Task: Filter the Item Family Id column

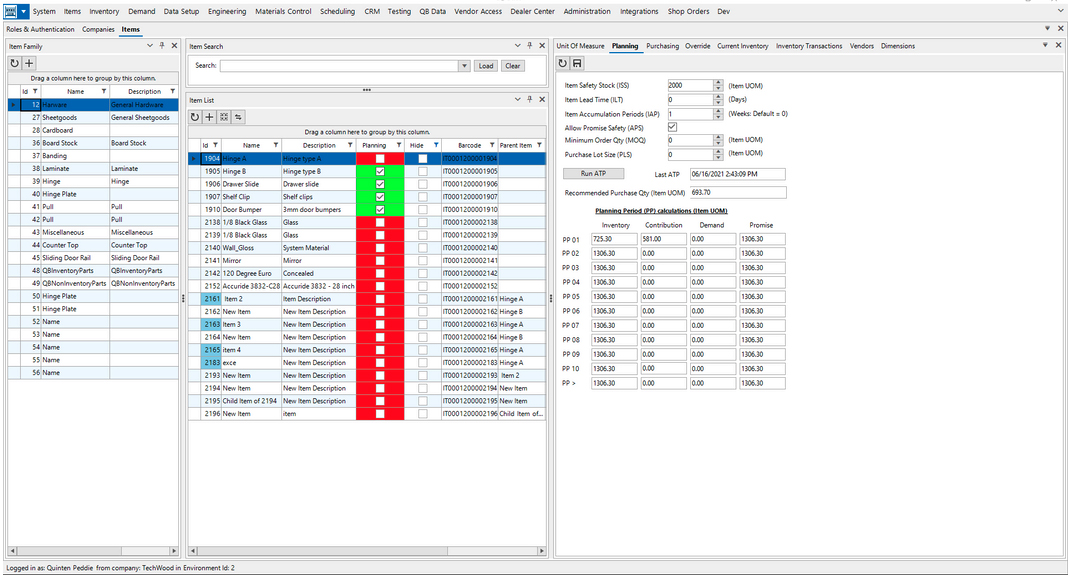Action: point(35,91)
